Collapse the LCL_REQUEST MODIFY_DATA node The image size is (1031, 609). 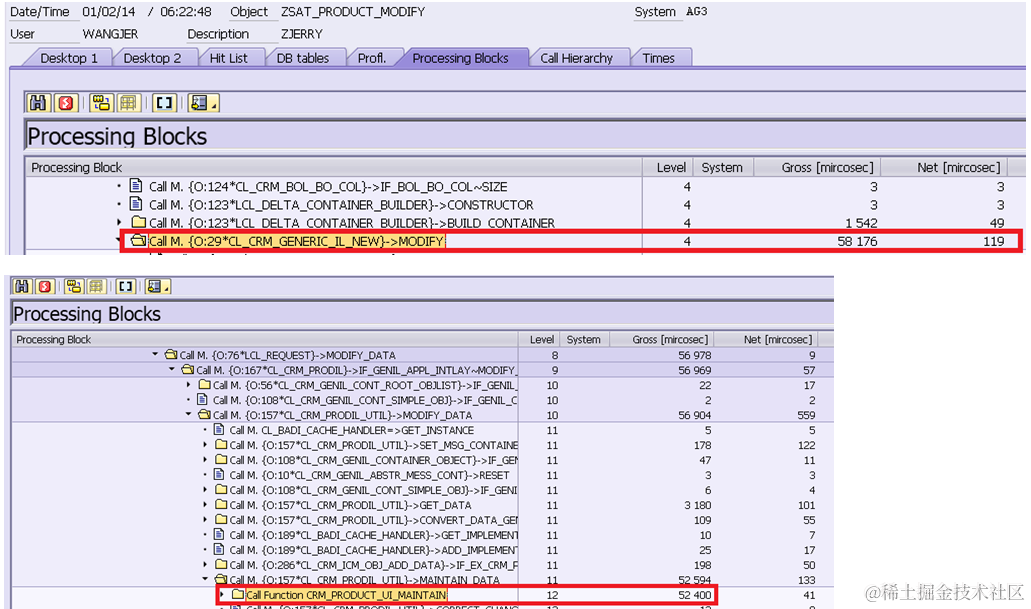coord(155,354)
